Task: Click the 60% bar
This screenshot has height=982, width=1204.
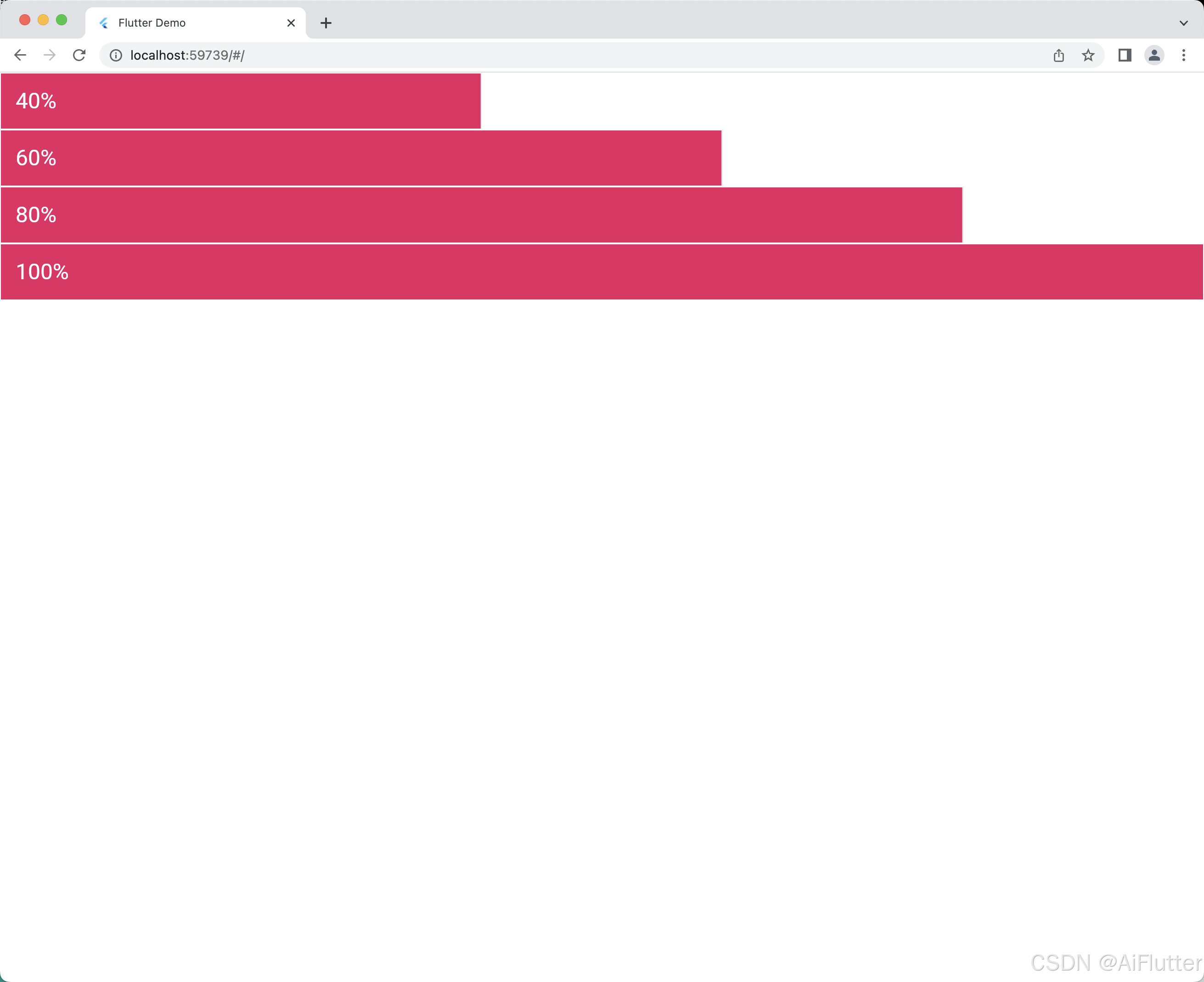Action: coord(361,158)
